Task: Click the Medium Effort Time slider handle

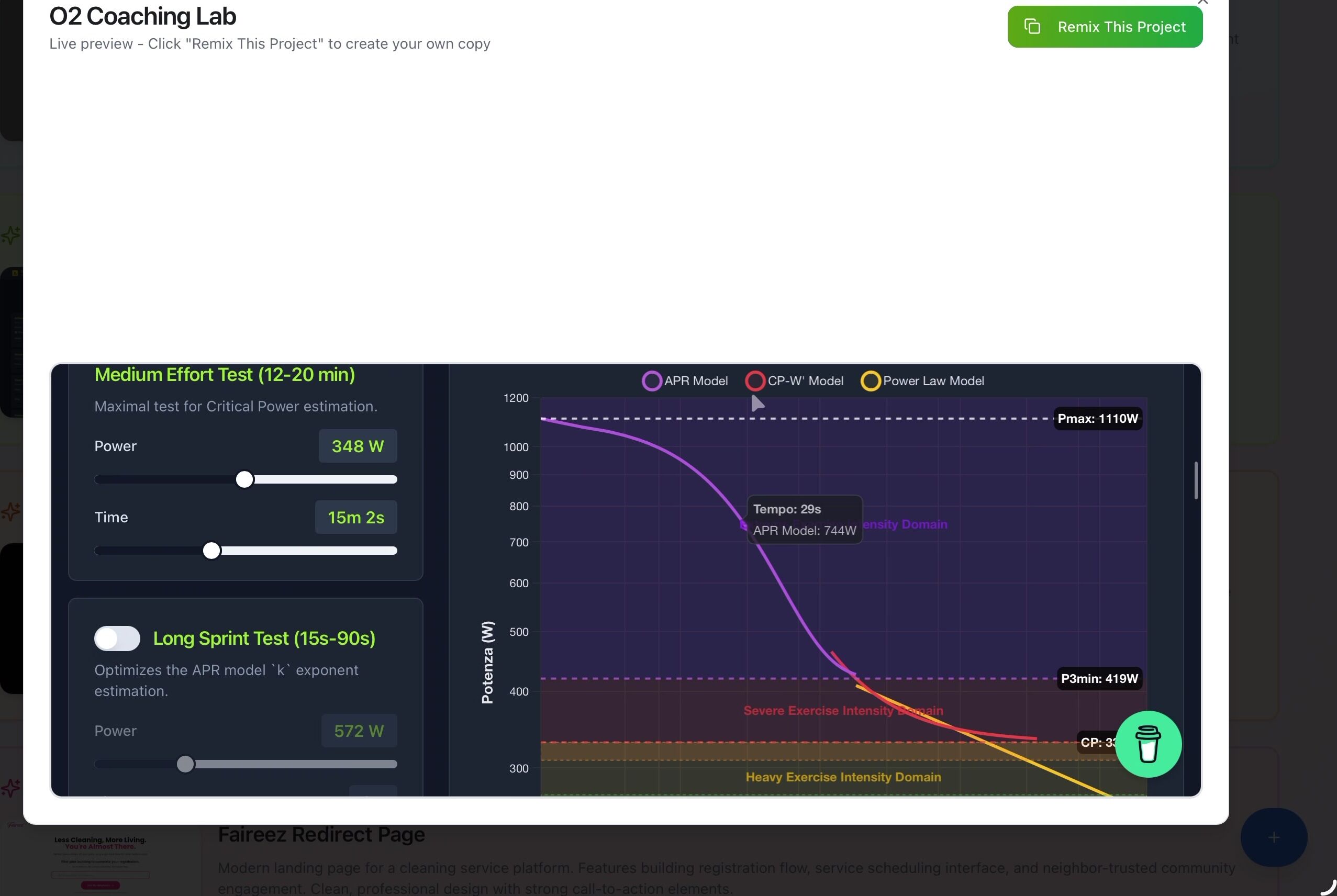Action: 211,550
